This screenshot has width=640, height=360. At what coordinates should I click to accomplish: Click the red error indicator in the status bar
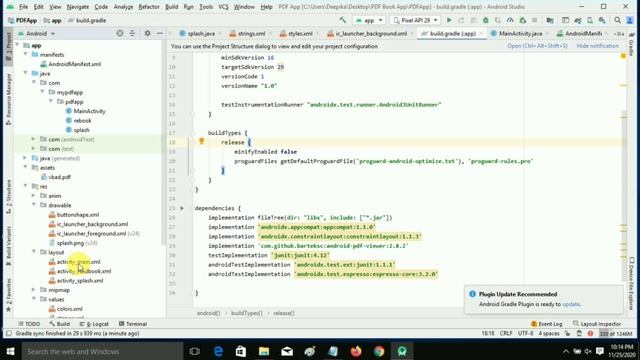tap(590, 333)
